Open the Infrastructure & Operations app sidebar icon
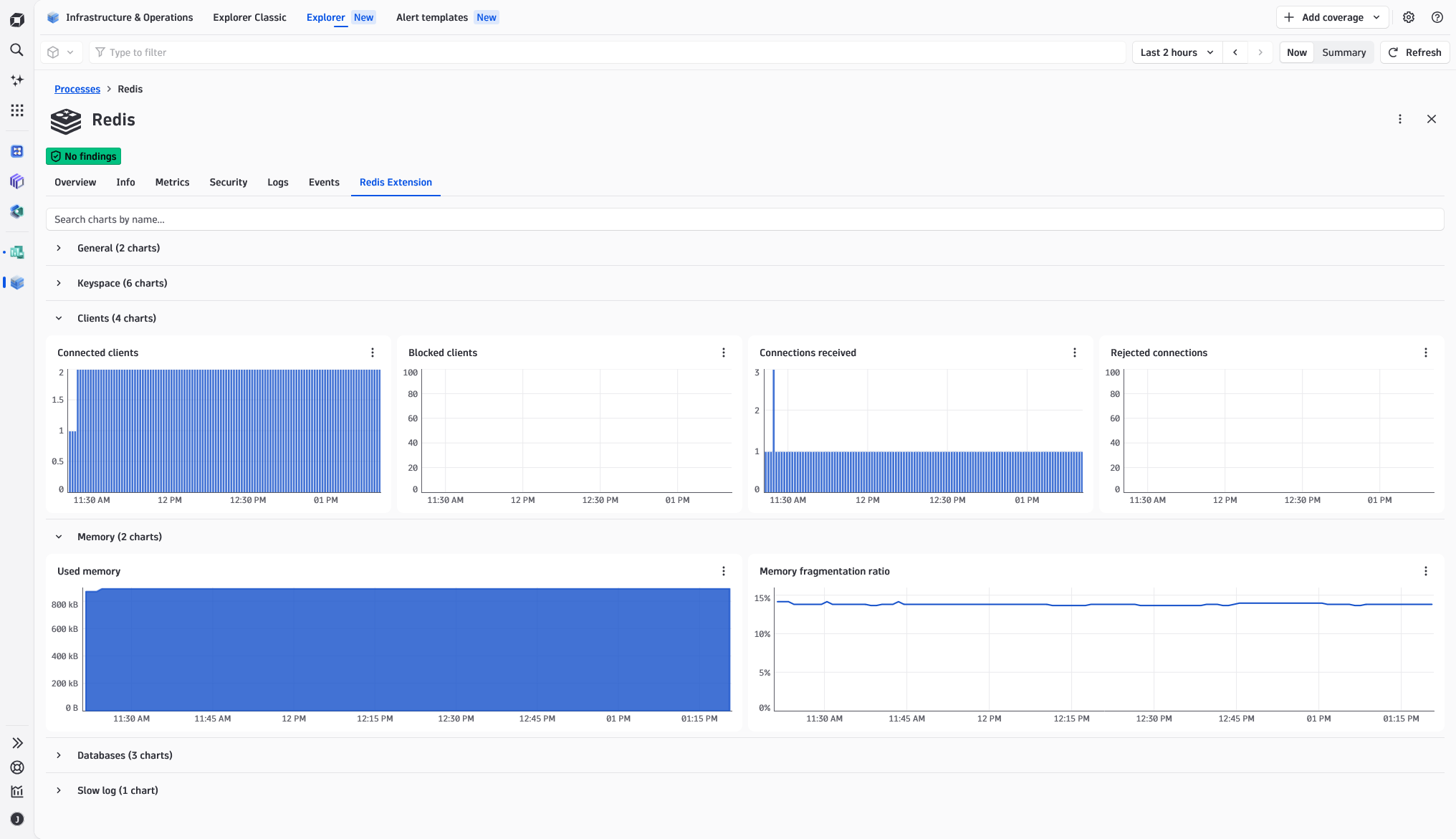 pyautogui.click(x=17, y=282)
